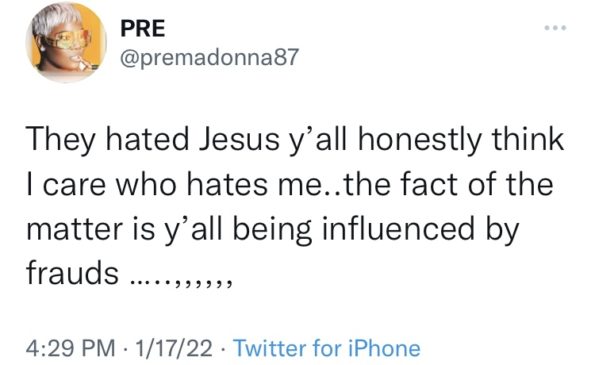
Task: Click the Twitter for iPhone source link
Action: [327, 348]
